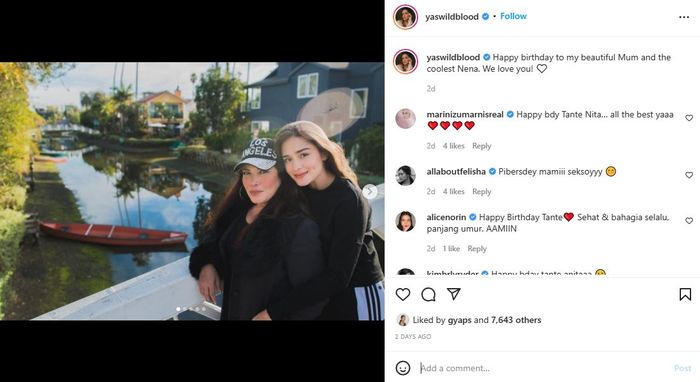This screenshot has width=700, height=382.
Task: Like the post with the heart icon
Action: point(403,294)
